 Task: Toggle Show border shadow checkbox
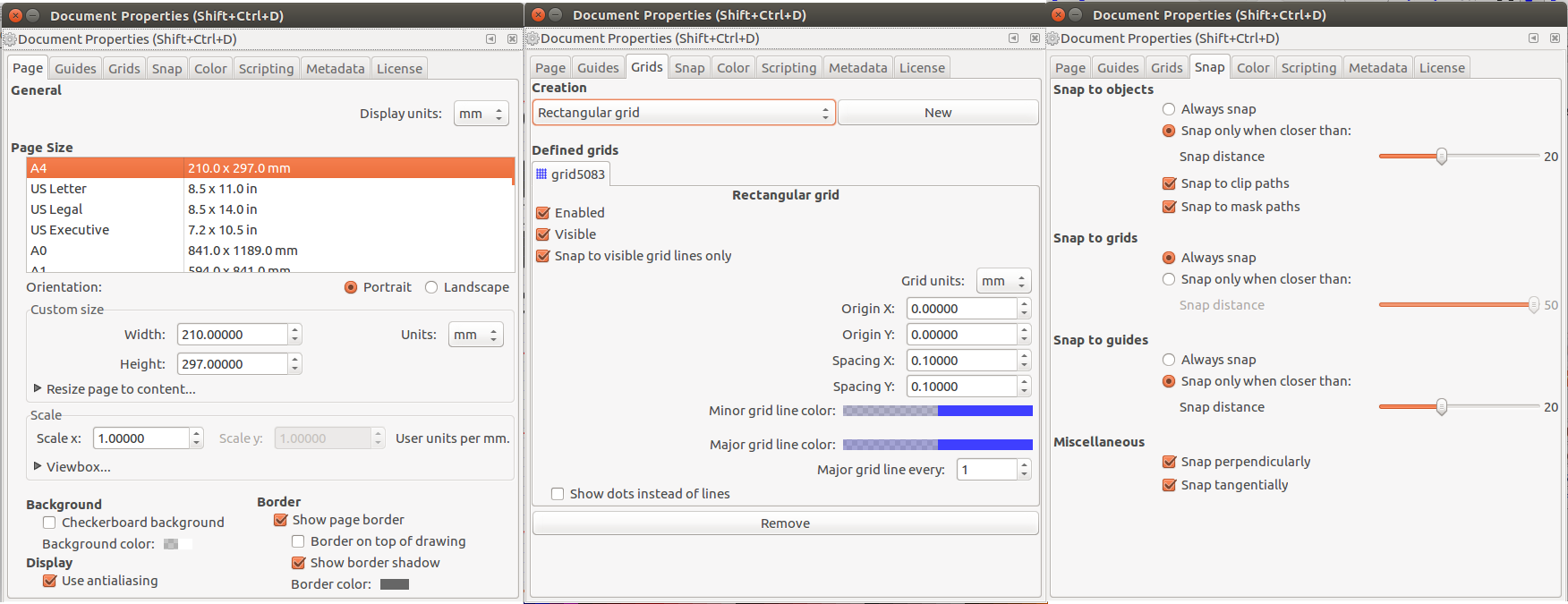[x=298, y=563]
